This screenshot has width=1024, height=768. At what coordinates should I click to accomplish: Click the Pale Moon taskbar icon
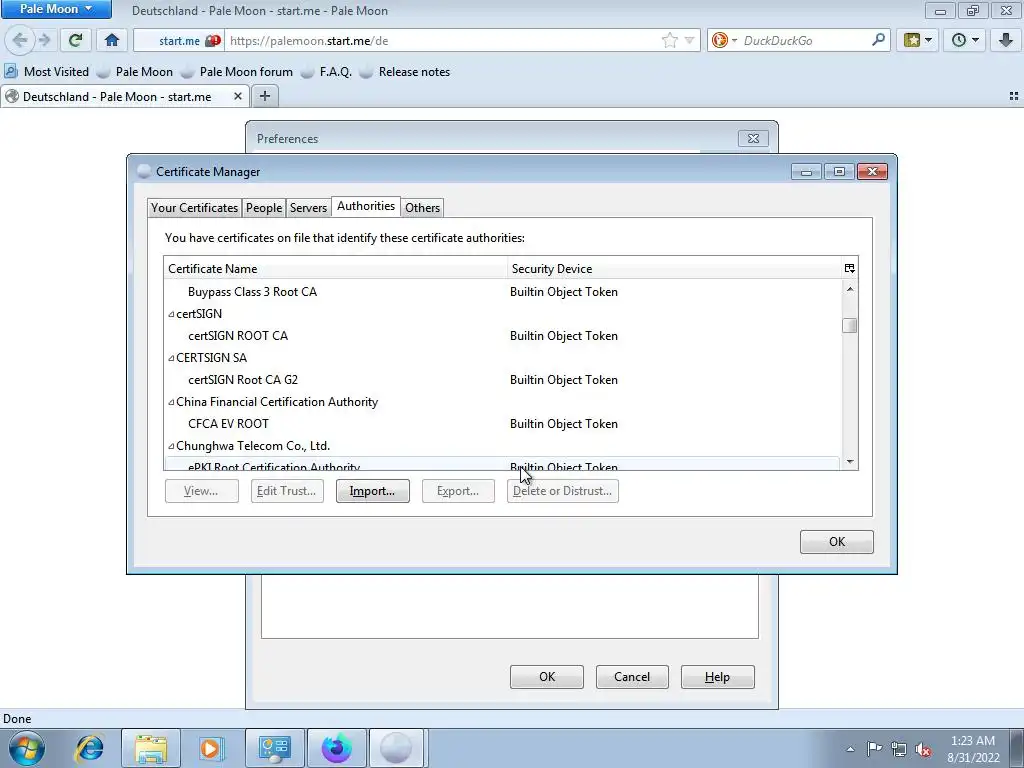(x=397, y=748)
